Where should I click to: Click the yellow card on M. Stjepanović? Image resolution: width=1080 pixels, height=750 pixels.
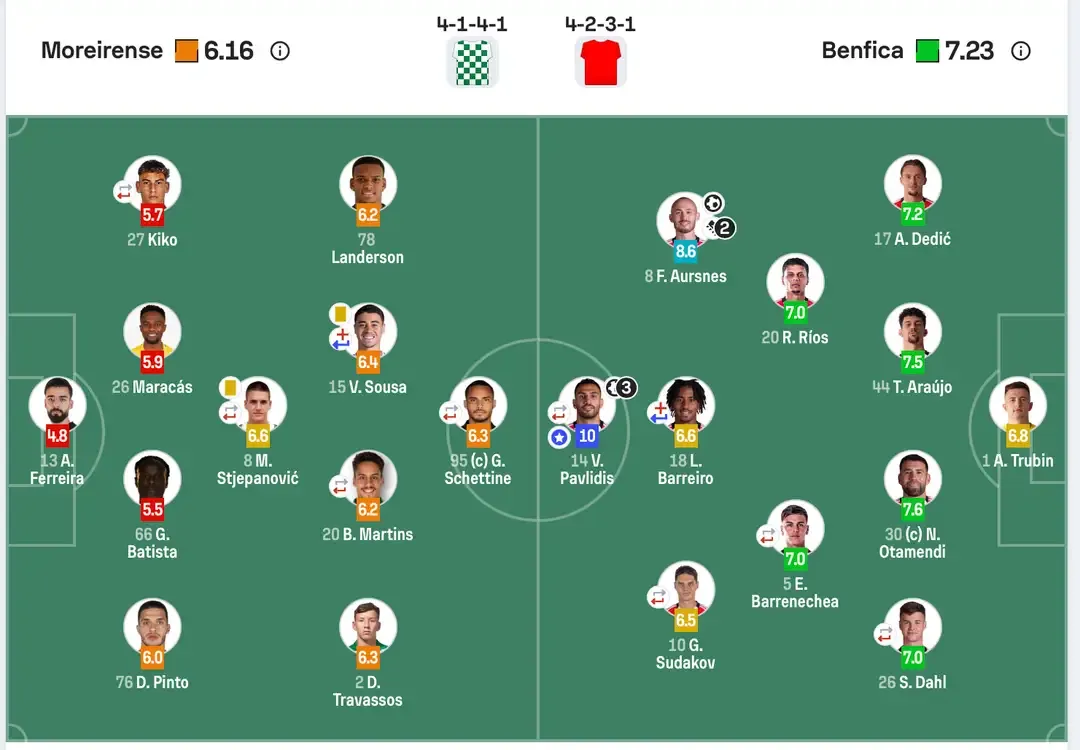pos(230,386)
